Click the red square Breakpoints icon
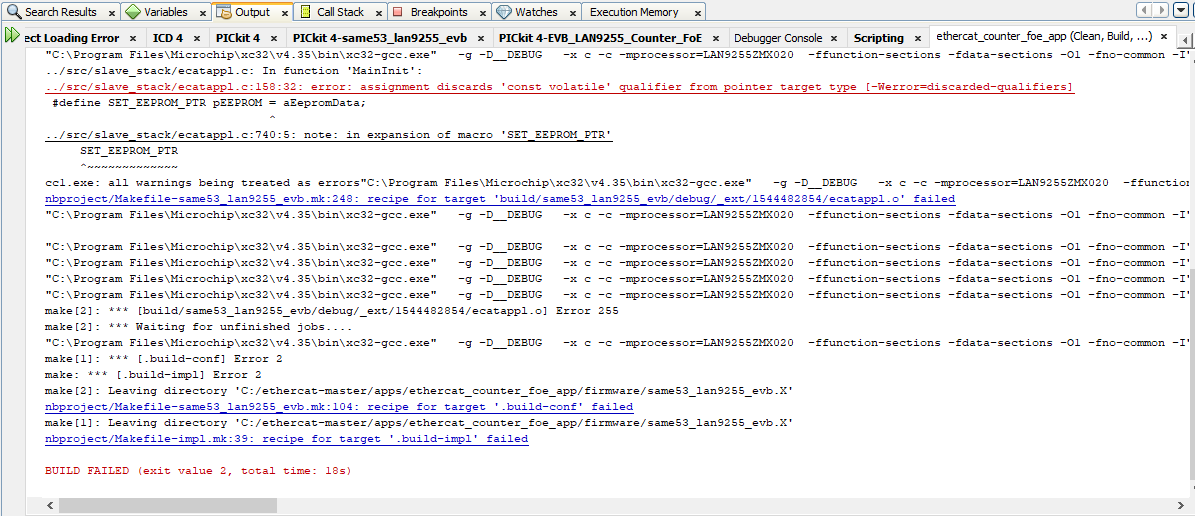Image resolution: width=1195 pixels, height=516 pixels. click(399, 12)
